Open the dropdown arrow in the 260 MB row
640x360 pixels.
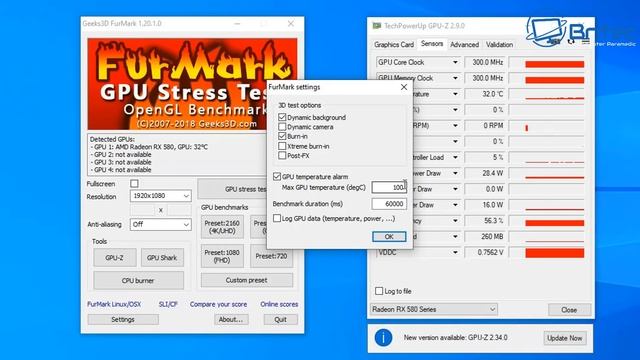pos(455,236)
